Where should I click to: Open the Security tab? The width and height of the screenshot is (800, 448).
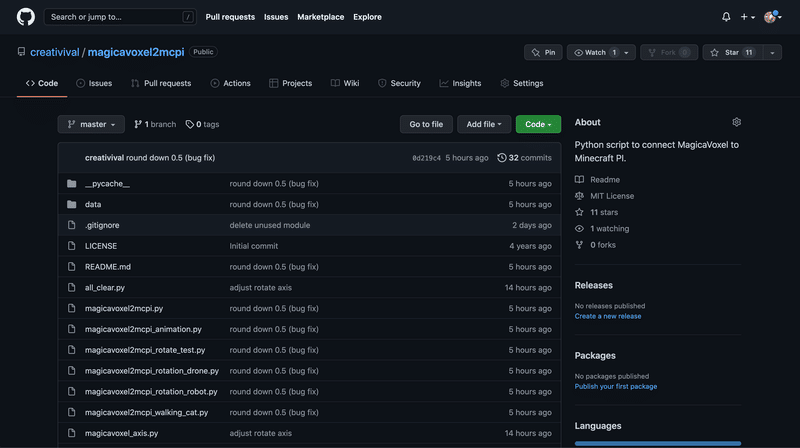pyautogui.click(x=399, y=83)
